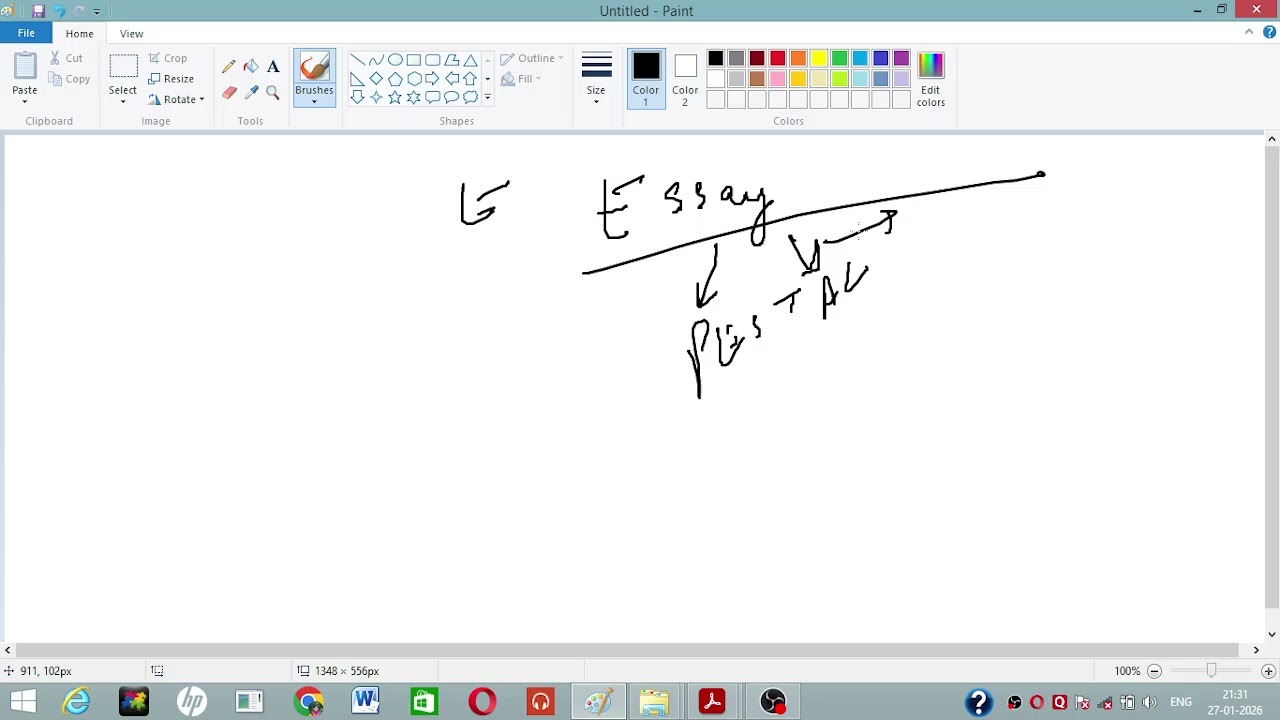The height and width of the screenshot is (720, 1280).
Task: Switch to the View ribbon tab
Action: click(x=131, y=34)
